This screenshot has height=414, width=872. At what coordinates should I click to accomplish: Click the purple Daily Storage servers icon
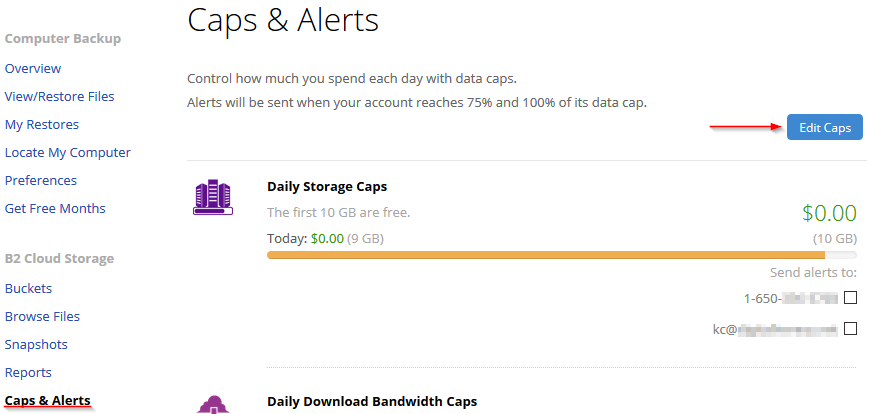coord(213,197)
